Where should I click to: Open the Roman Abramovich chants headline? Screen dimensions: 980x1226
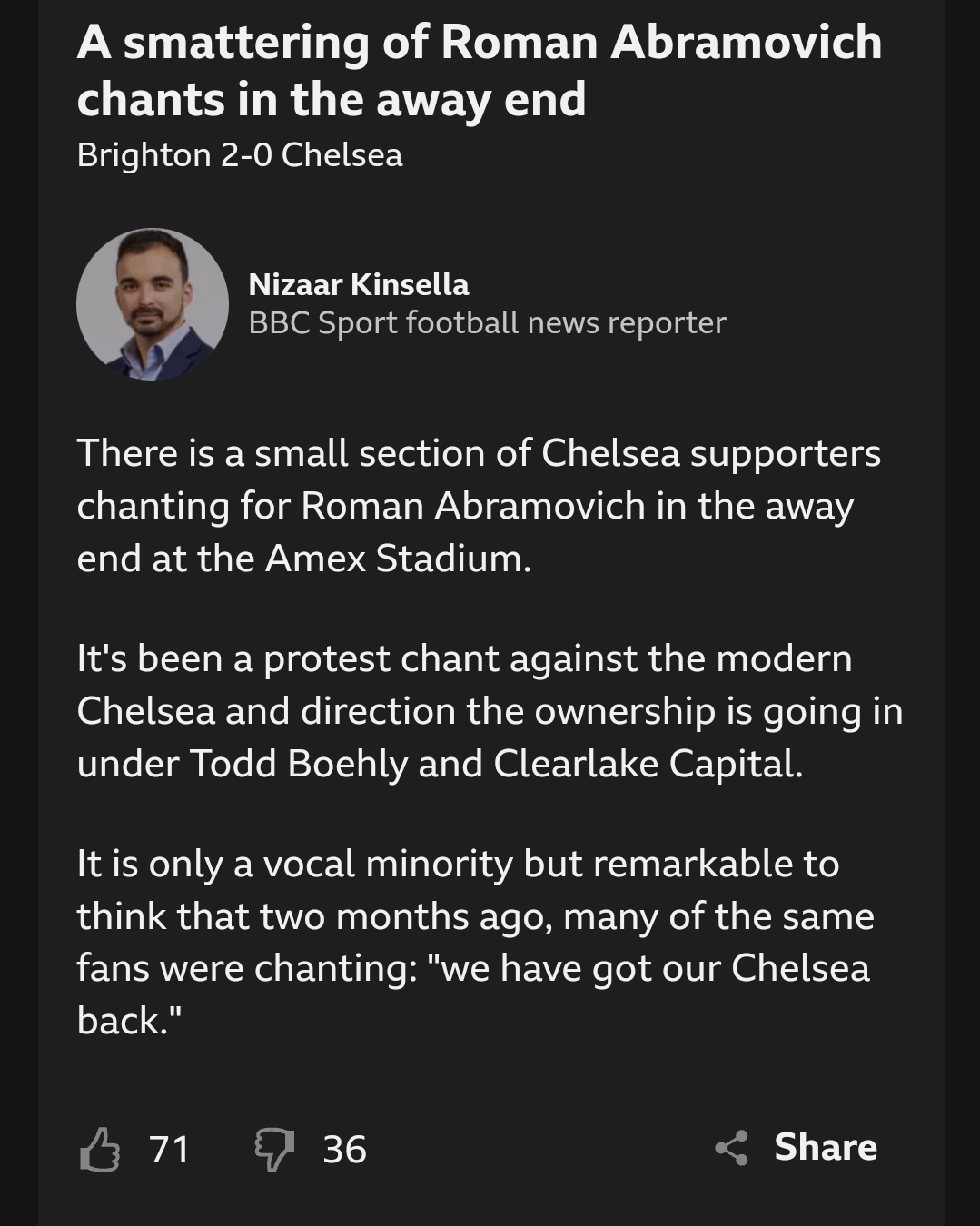(x=480, y=71)
